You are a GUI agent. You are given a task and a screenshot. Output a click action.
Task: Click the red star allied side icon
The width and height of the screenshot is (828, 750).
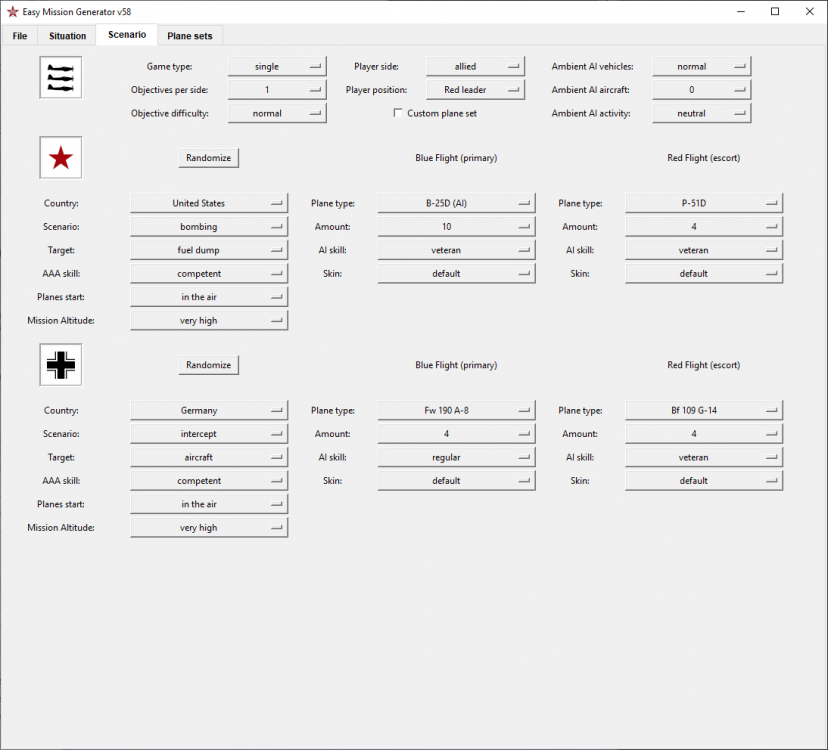pos(61,158)
